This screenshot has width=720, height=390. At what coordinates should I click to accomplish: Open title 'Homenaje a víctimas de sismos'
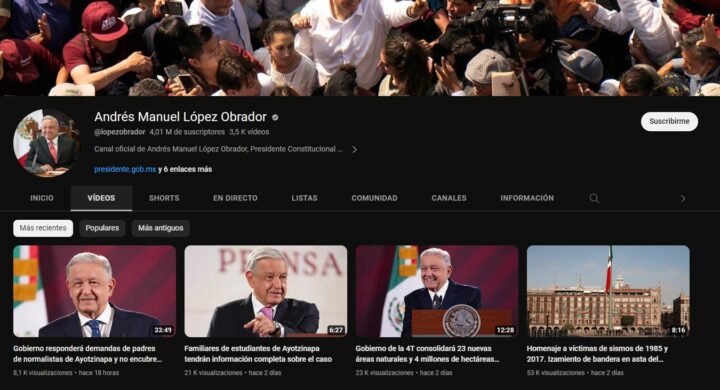click(x=597, y=354)
